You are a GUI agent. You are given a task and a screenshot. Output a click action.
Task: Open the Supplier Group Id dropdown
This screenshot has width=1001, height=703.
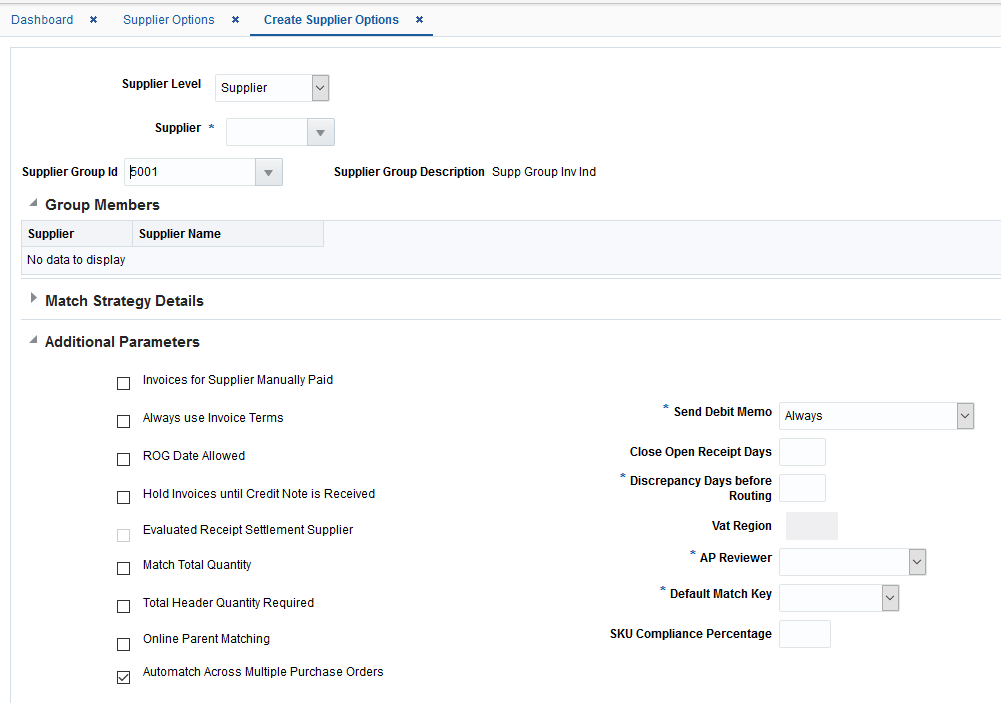coord(268,171)
